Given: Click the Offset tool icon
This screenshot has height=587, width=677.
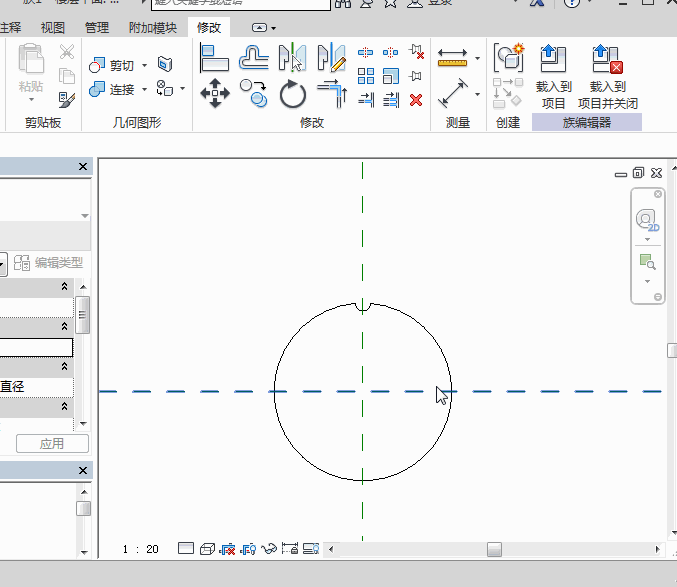Looking at the screenshot, I should pyautogui.click(x=254, y=58).
